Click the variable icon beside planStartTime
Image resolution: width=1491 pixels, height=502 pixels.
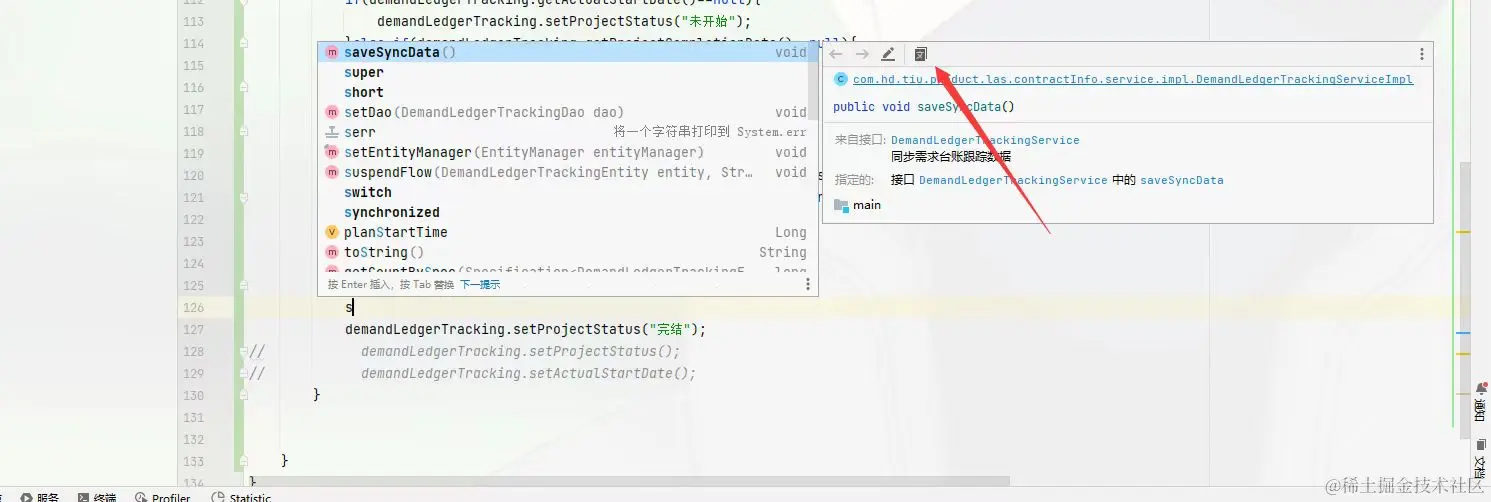point(332,232)
